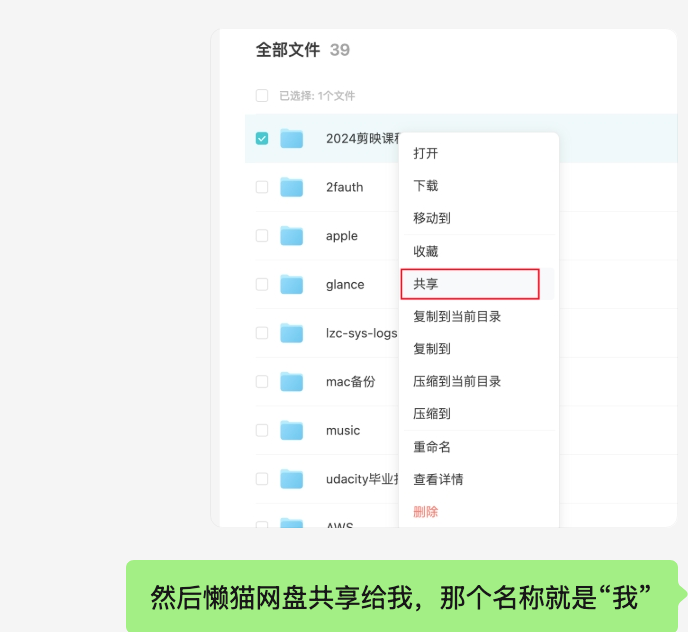This screenshot has height=632, width=688.
Task: Enable the mac备份 folder checkbox
Action: click(x=262, y=382)
